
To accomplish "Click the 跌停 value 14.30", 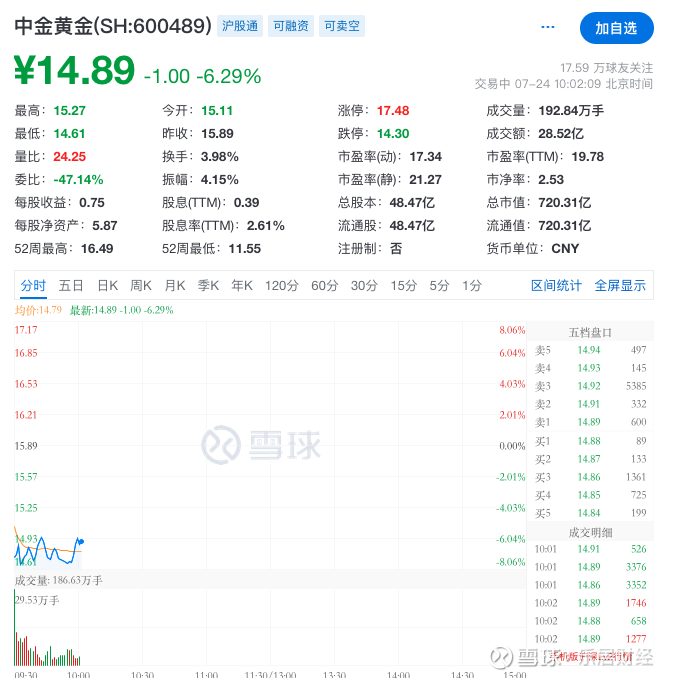I will pos(393,134).
